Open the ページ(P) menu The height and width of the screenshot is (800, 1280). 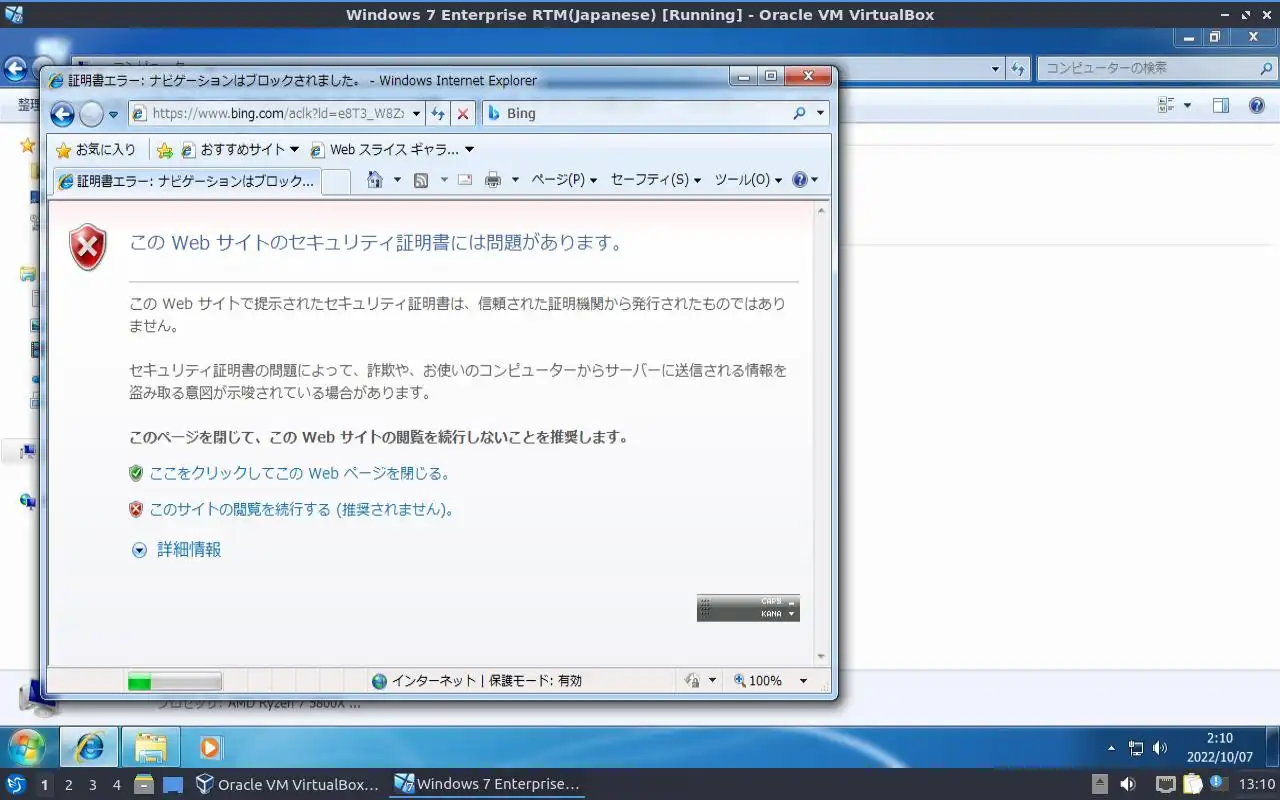point(564,180)
